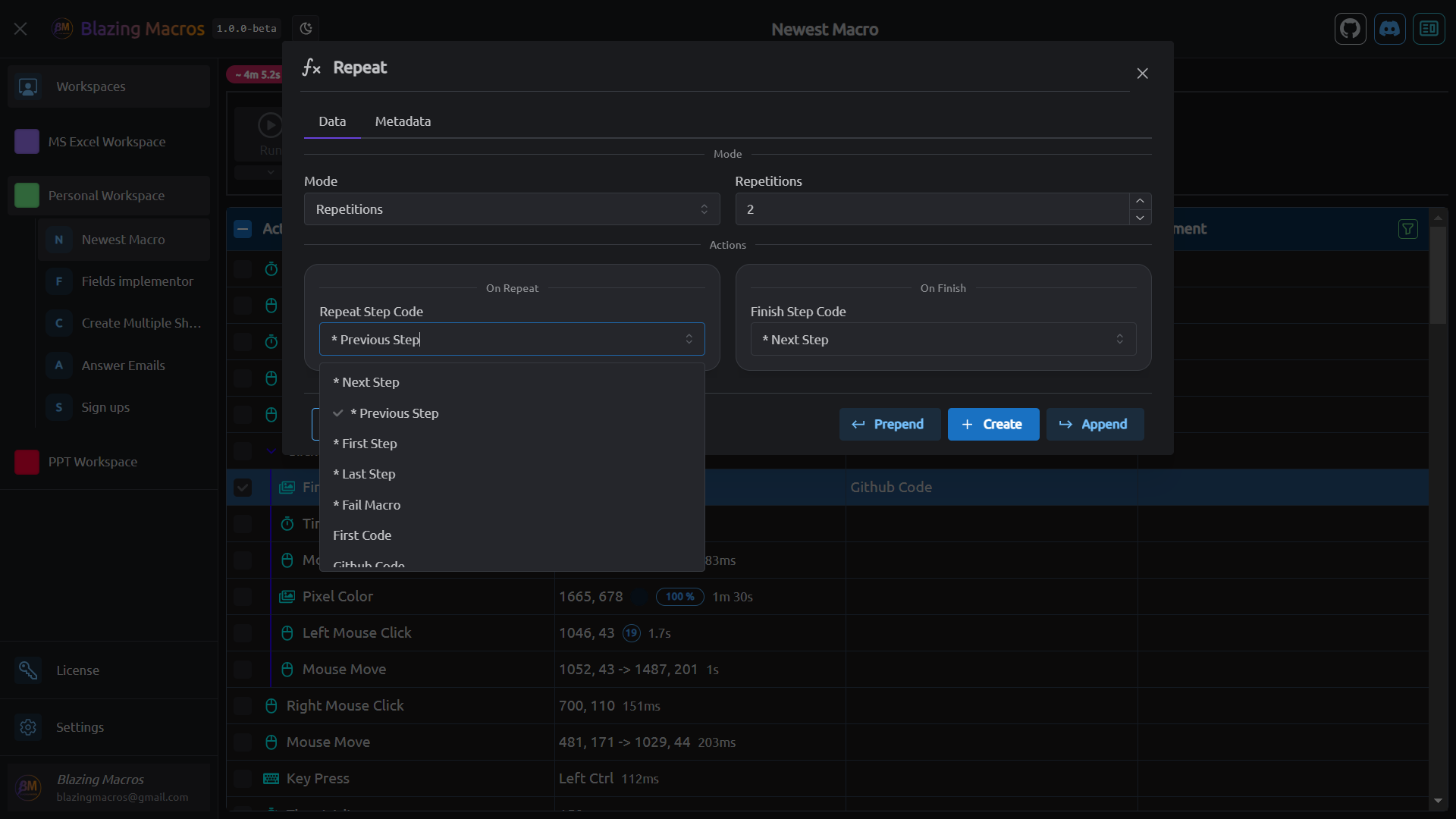This screenshot has height=819, width=1456.
Task: Click the Create button
Action: click(x=993, y=425)
